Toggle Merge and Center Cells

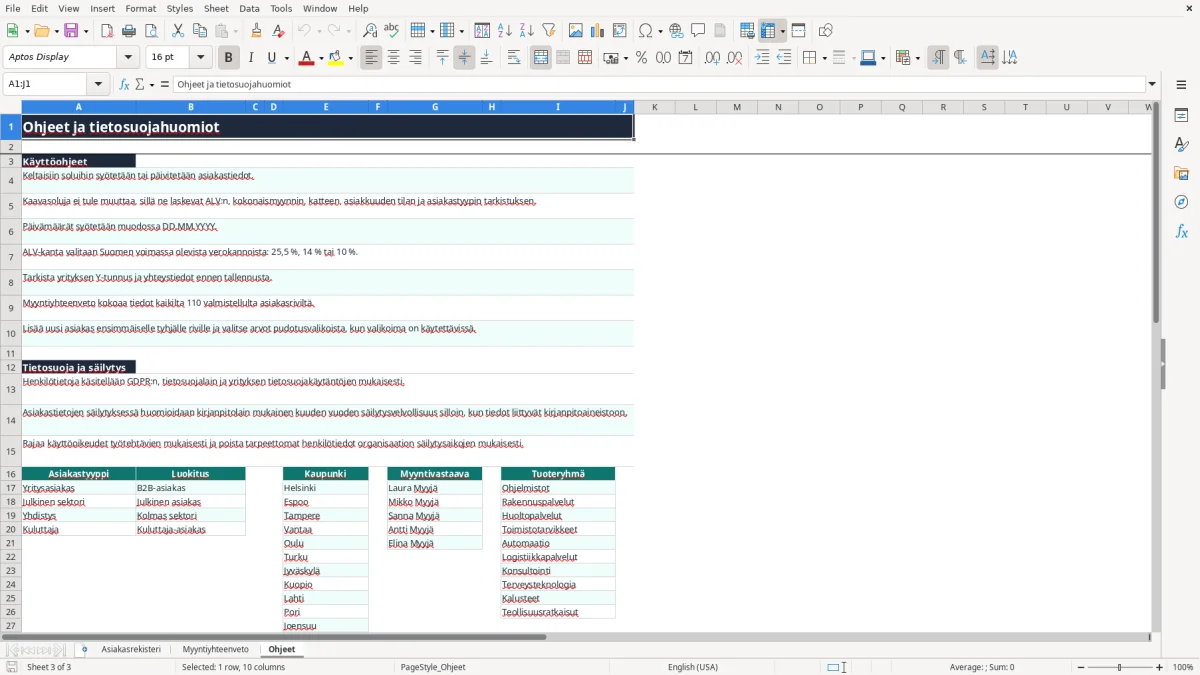tap(541, 58)
